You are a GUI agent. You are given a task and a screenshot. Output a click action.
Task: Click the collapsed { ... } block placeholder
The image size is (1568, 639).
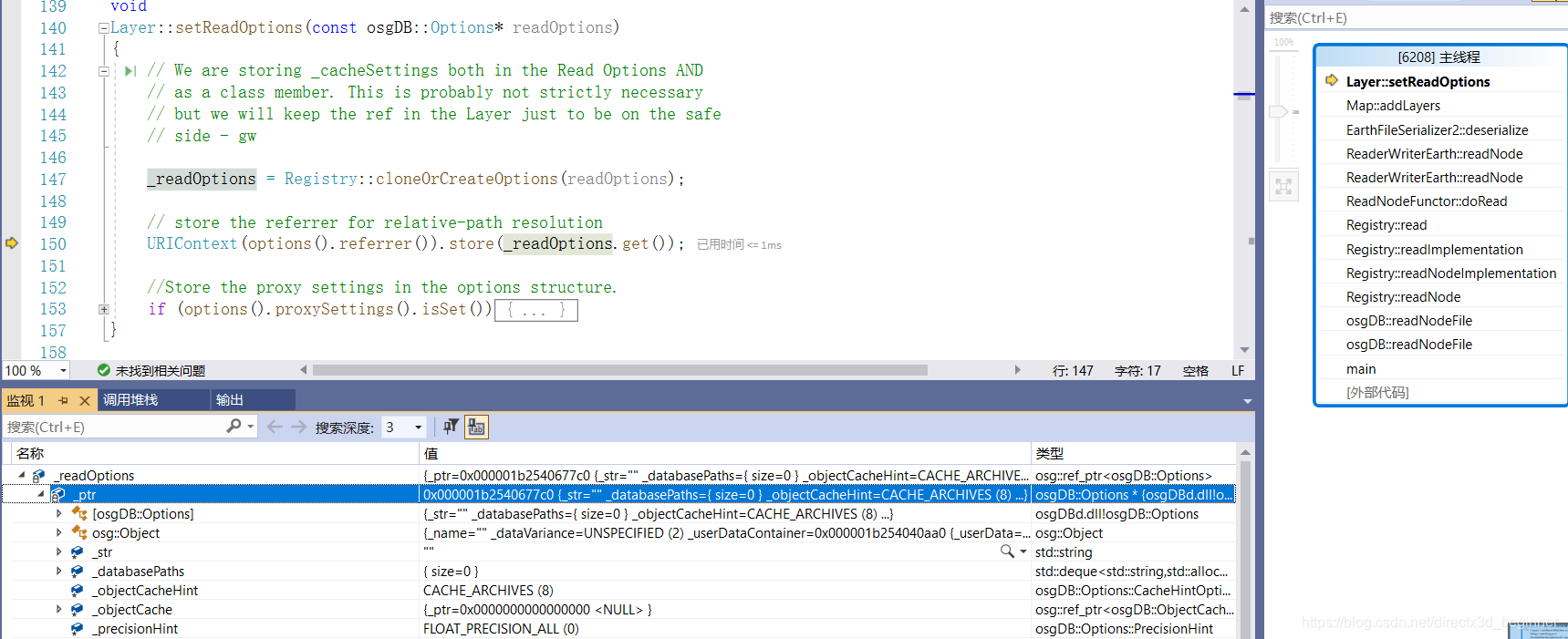536,310
